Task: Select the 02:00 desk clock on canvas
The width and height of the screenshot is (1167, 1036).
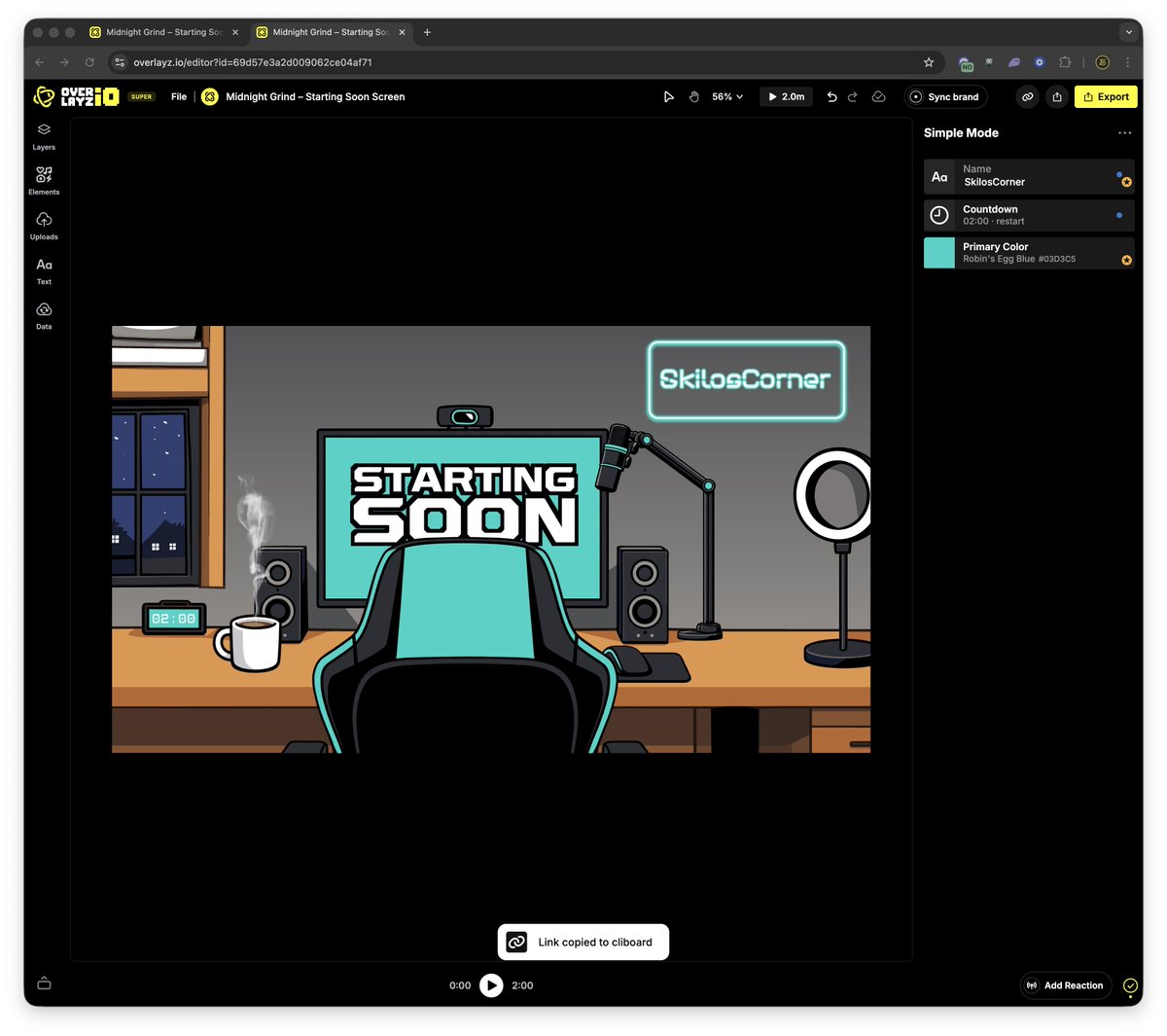Action: coord(174,618)
